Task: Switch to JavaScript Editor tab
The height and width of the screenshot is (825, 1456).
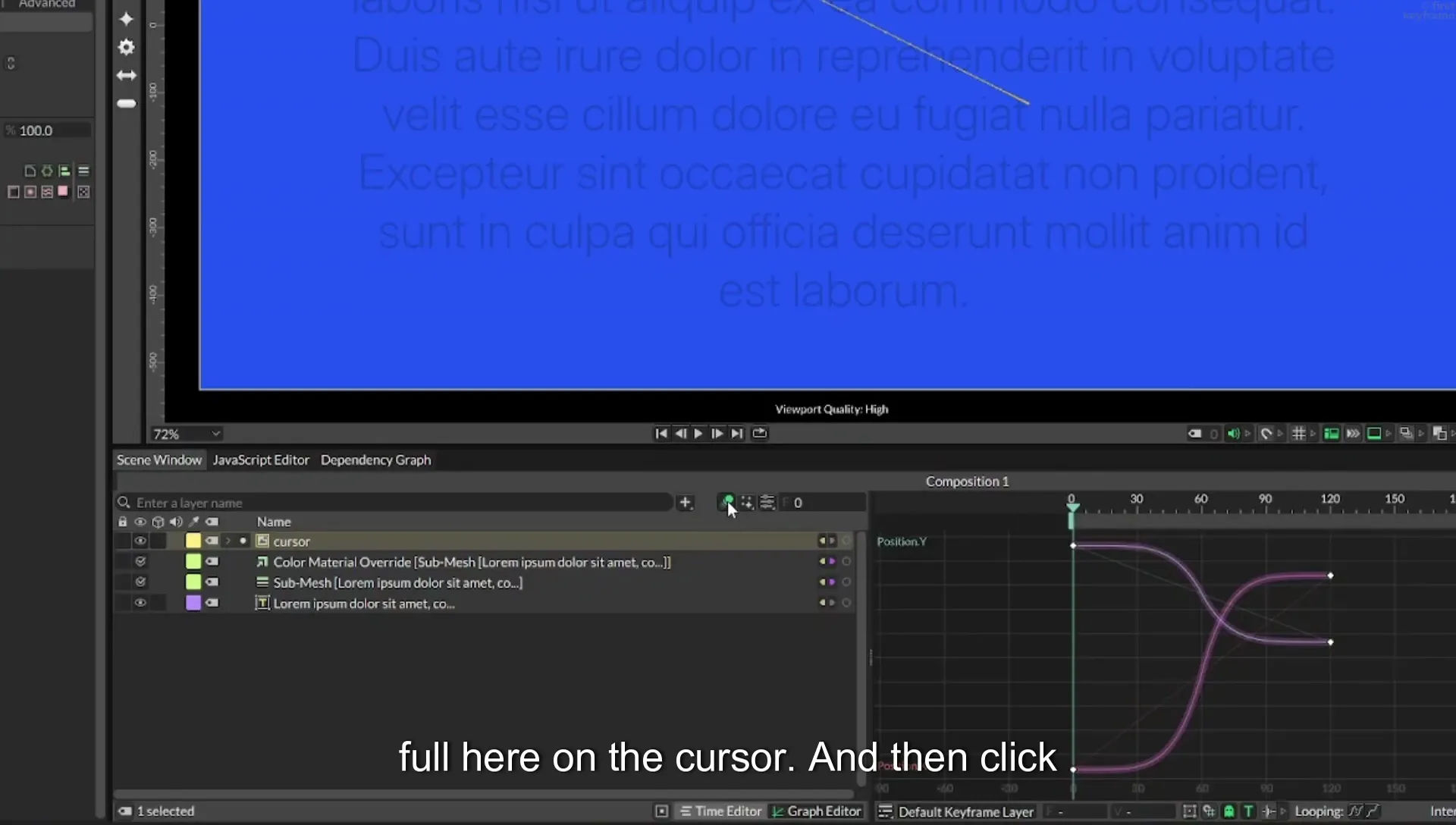Action: coord(261,460)
